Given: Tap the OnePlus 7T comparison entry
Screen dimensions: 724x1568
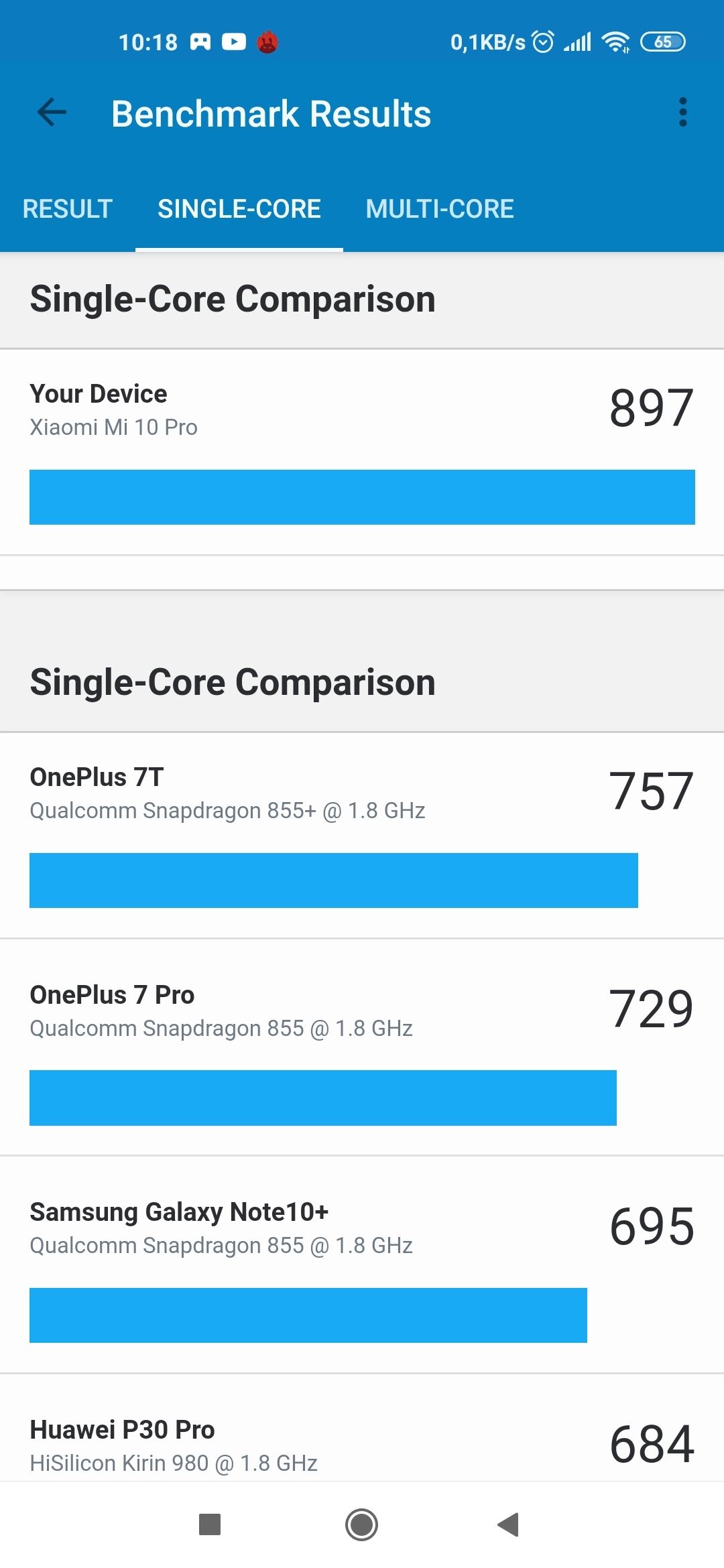Looking at the screenshot, I should pyautogui.click(x=362, y=836).
